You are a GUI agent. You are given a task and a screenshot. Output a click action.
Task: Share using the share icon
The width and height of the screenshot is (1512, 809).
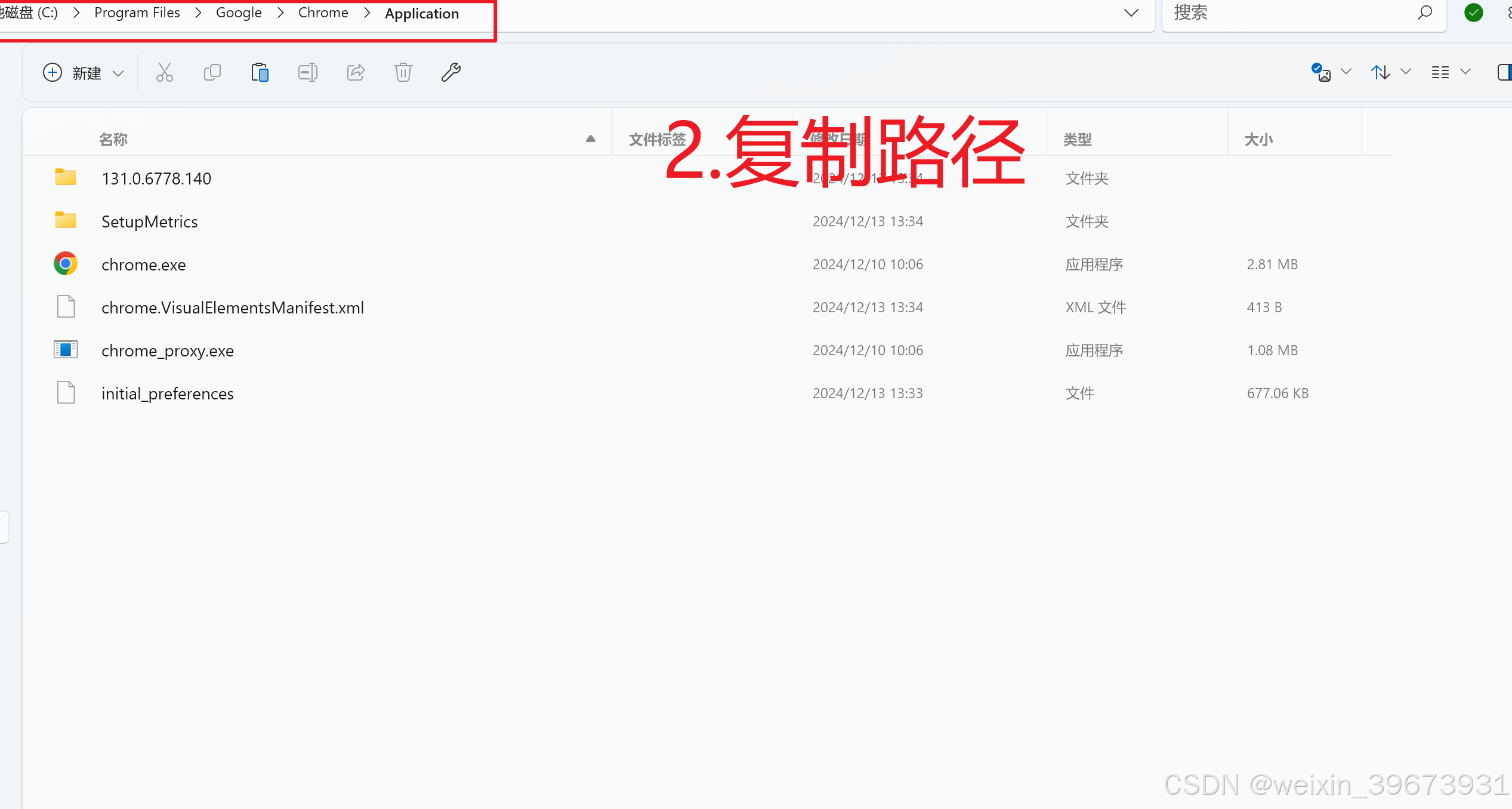[x=355, y=72]
